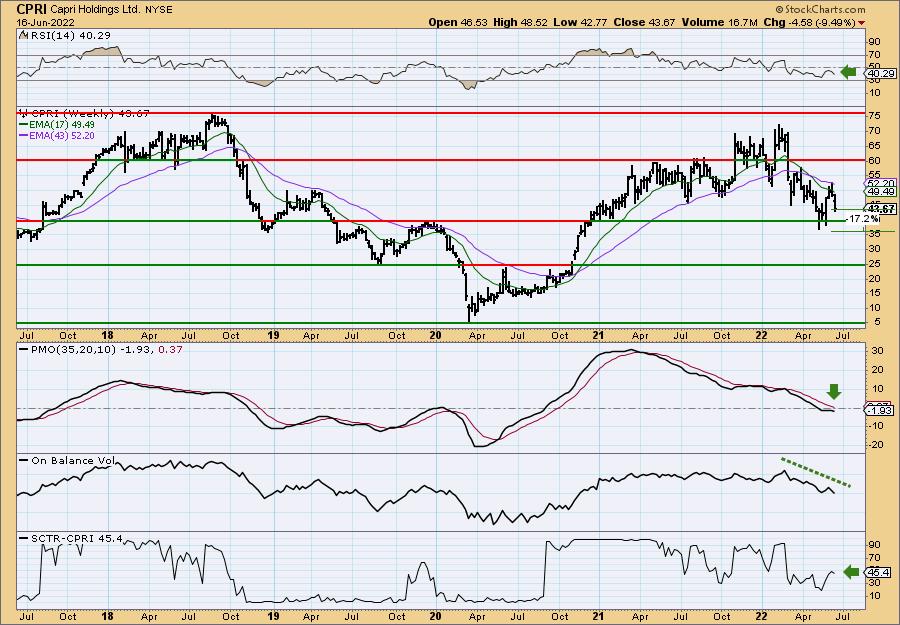Click the Open 46.53 value

tap(457, 22)
